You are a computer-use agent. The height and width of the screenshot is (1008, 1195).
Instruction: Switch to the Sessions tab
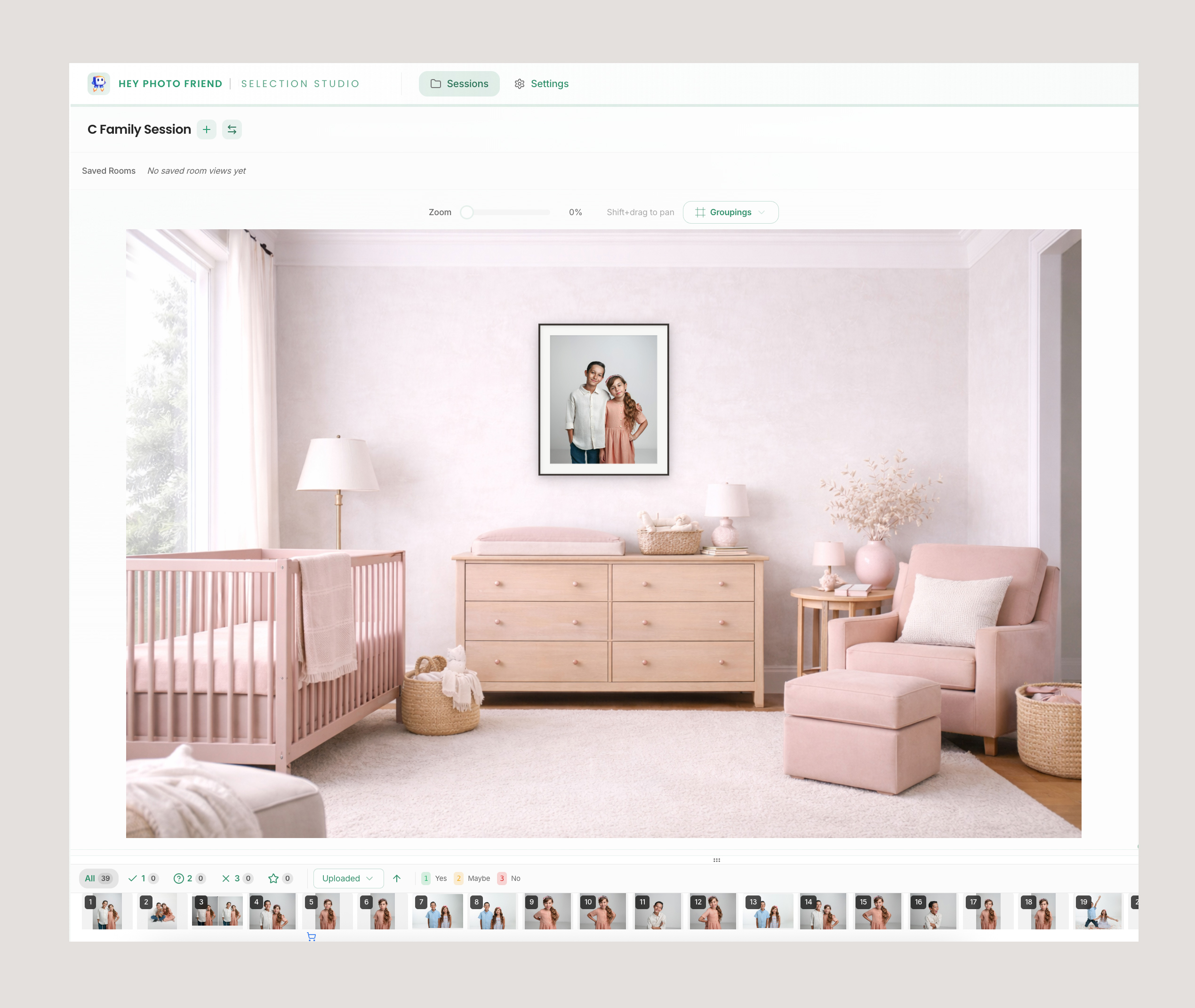(x=459, y=83)
